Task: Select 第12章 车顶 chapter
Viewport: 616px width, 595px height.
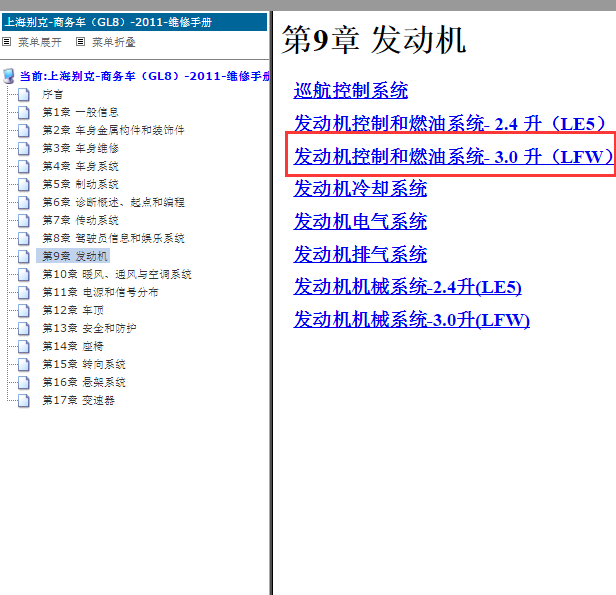Action: tap(73, 311)
